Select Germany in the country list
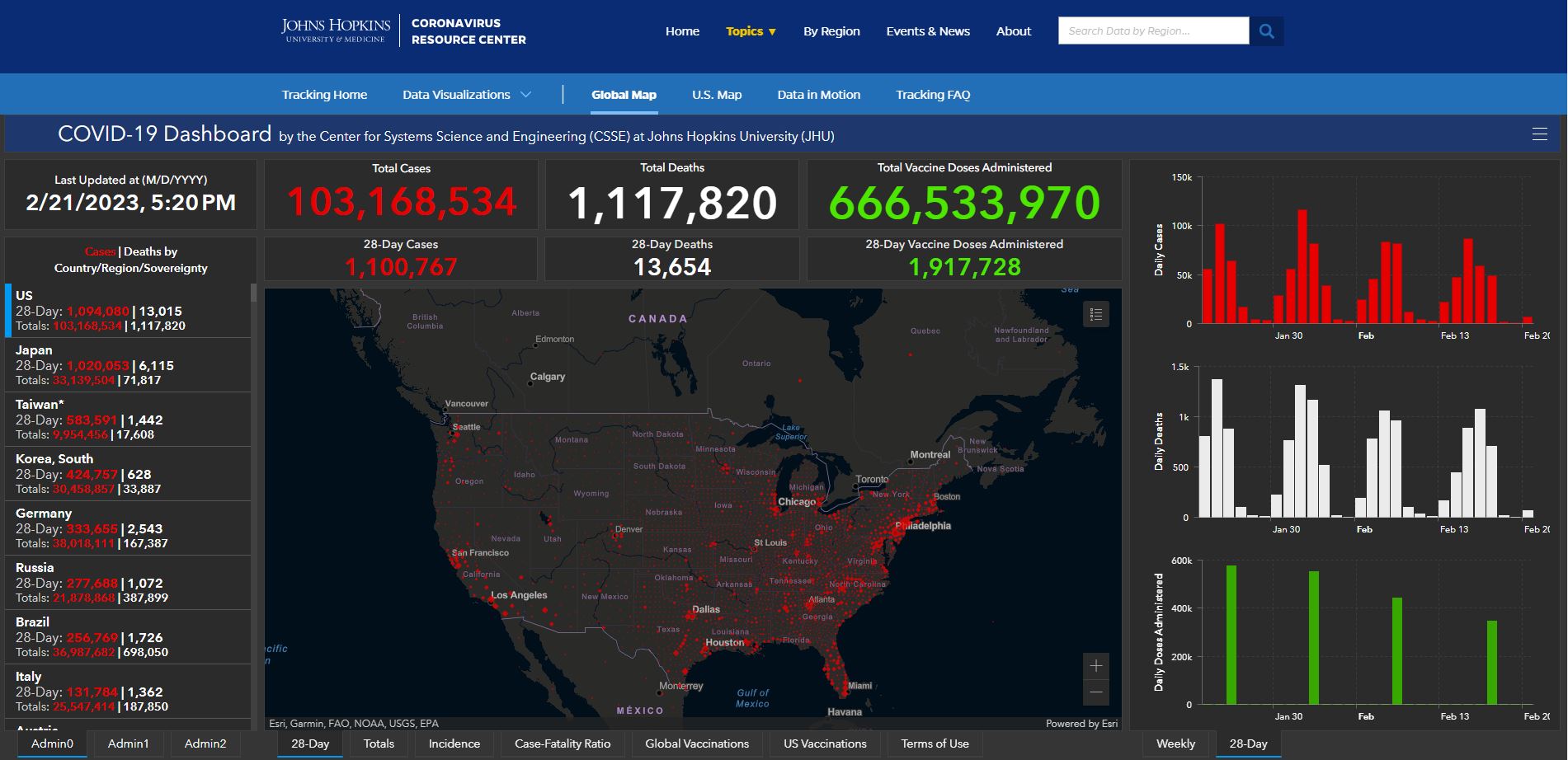This screenshot has width=1568, height=760. click(128, 528)
